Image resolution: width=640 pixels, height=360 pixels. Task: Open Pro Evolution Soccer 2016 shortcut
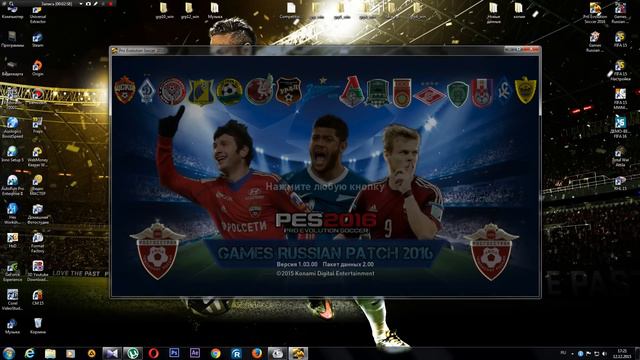point(595,12)
